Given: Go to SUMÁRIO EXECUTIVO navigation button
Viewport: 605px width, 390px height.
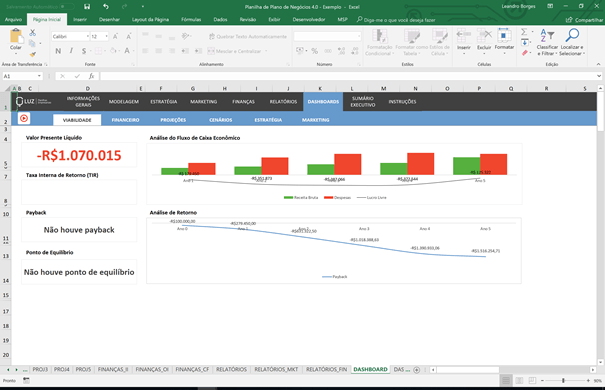Looking at the screenshot, I should tap(363, 102).
